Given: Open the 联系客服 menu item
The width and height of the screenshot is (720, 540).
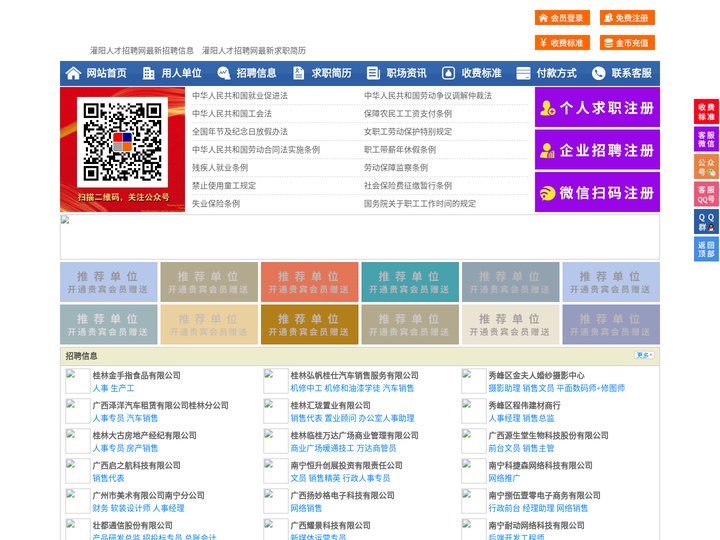Looking at the screenshot, I should tap(631, 73).
